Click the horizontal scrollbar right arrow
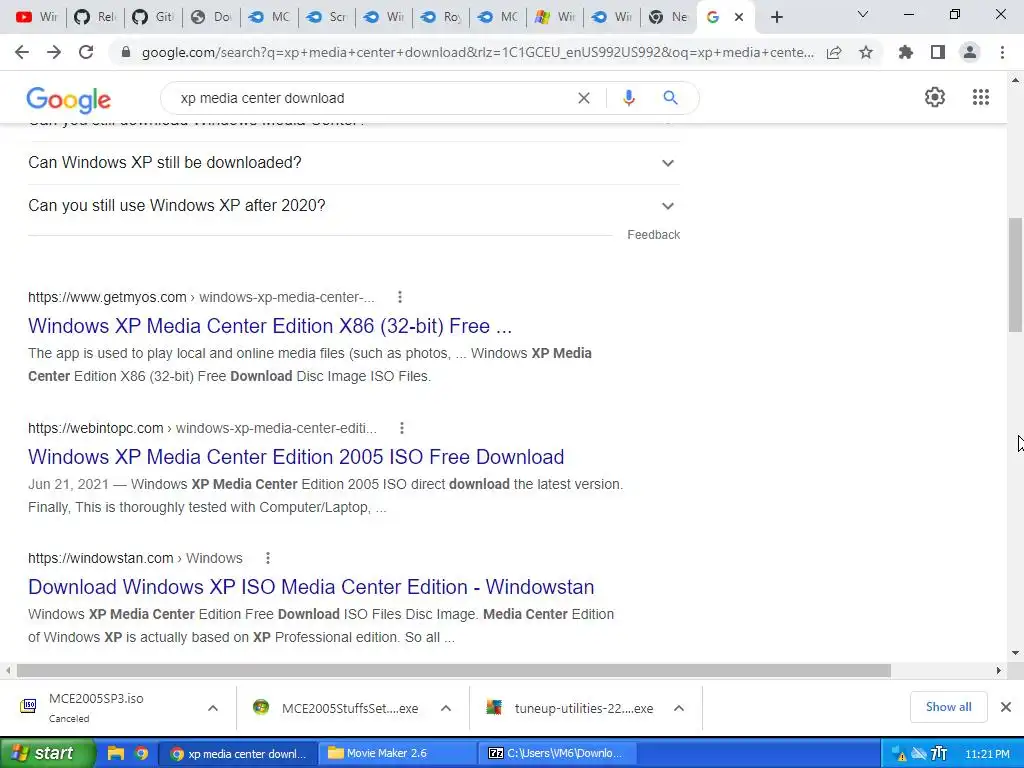The height and width of the screenshot is (768, 1024). click(x=999, y=671)
